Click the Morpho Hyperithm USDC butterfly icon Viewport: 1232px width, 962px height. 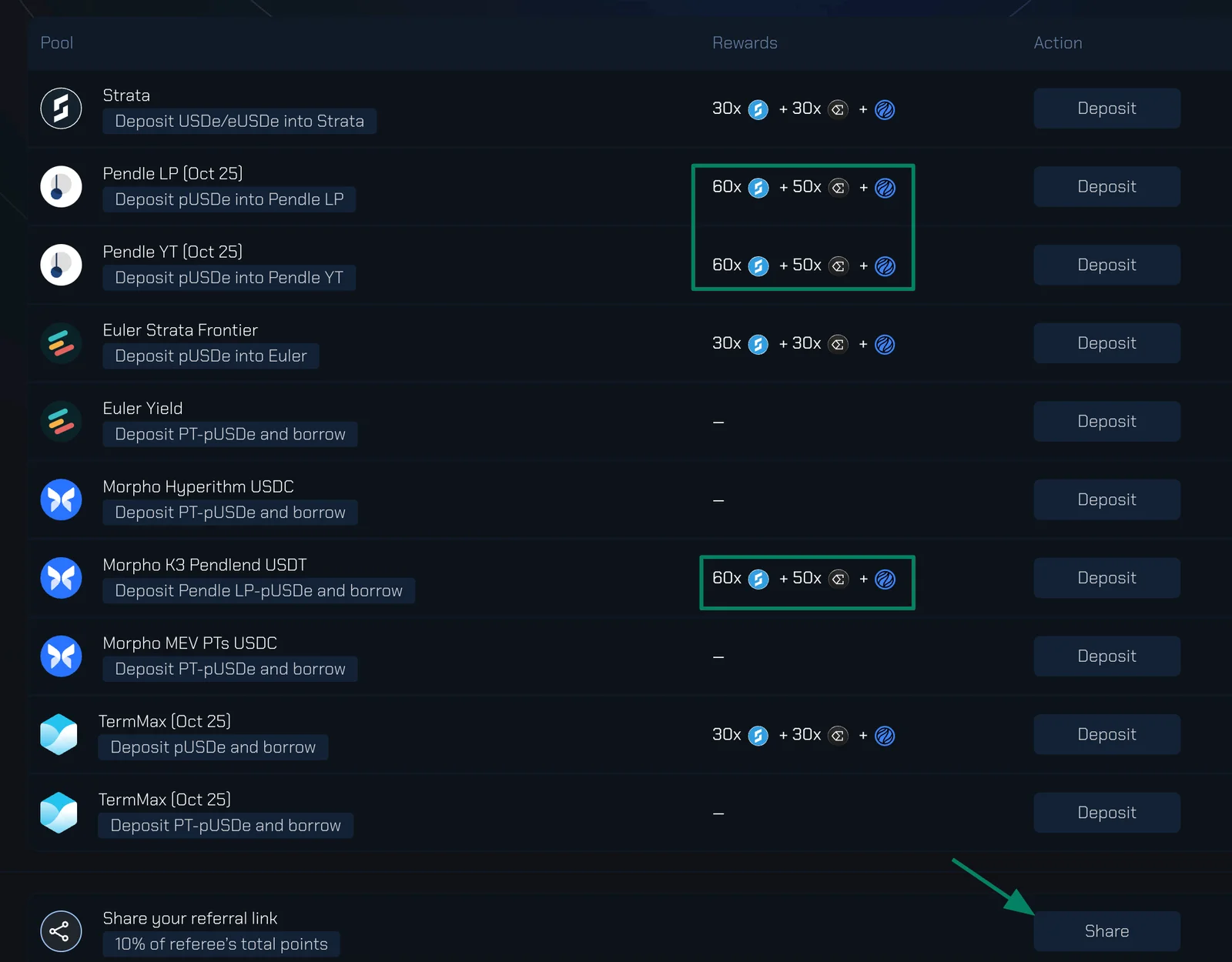(x=61, y=499)
